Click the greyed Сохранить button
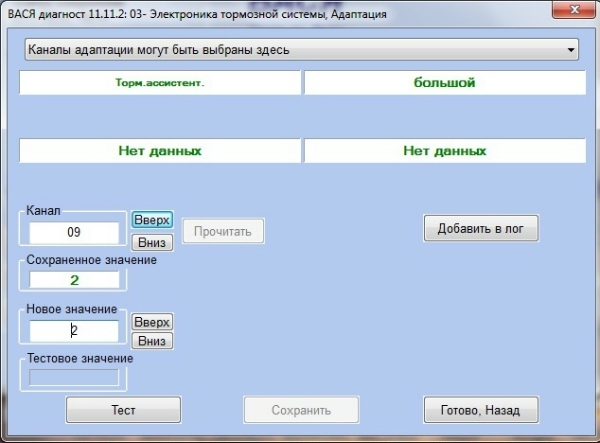The height and width of the screenshot is (443, 600). point(301,410)
